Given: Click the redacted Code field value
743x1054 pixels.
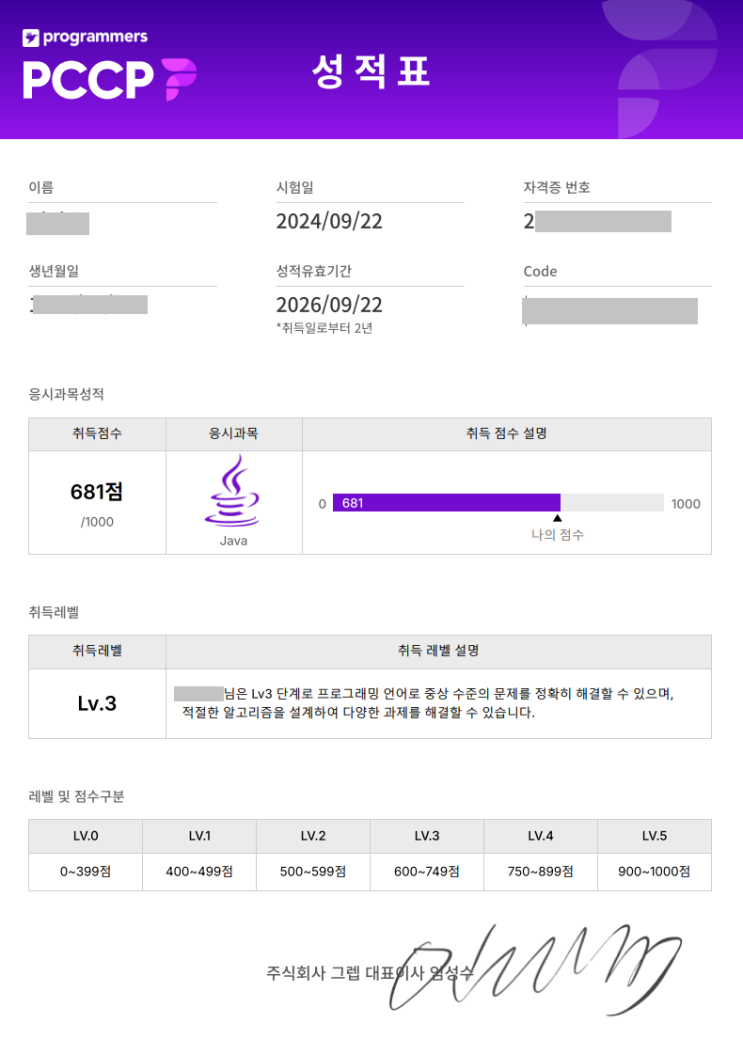Looking at the screenshot, I should coord(610,311).
